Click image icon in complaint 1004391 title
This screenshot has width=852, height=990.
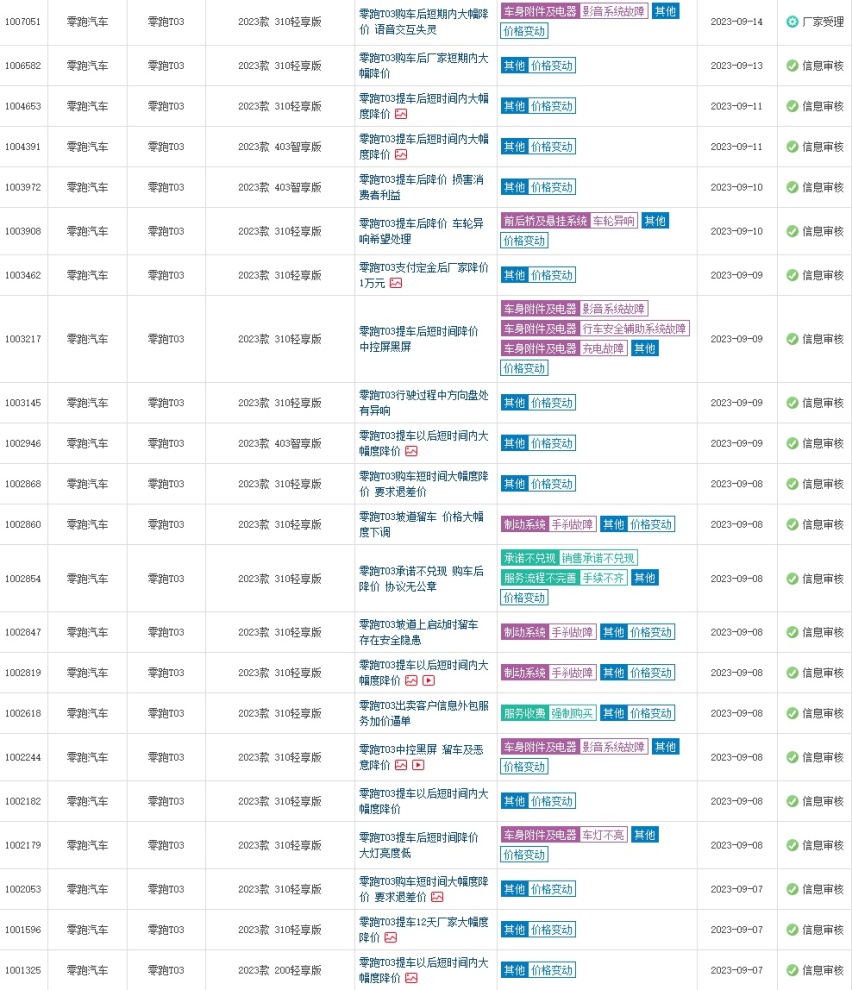tap(401, 155)
